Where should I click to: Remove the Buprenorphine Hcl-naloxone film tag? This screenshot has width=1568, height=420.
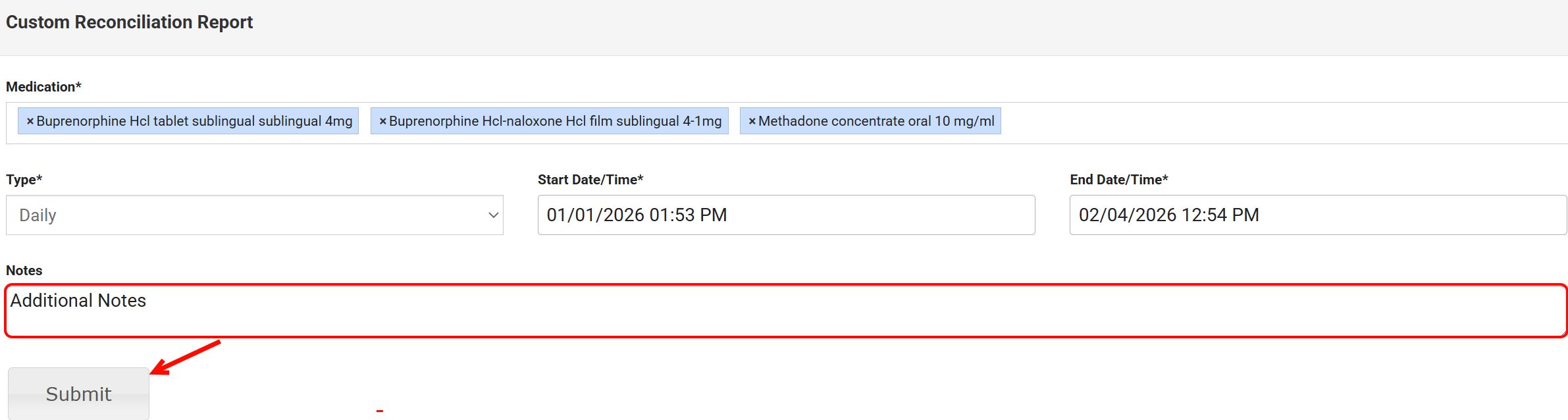[382, 122]
